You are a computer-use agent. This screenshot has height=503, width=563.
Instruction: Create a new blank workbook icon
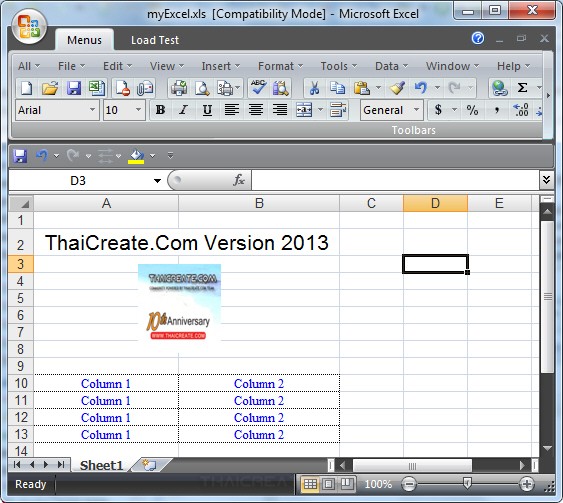(x=26, y=88)
